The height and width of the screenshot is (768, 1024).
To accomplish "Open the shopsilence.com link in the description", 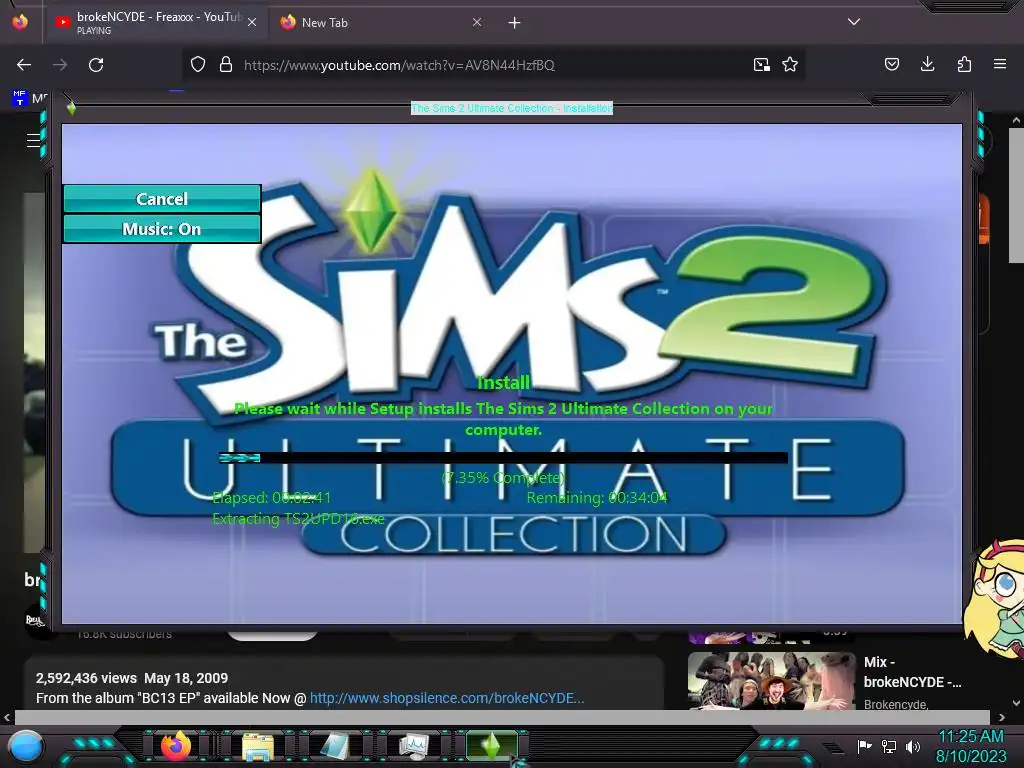I will pos(447,698).
